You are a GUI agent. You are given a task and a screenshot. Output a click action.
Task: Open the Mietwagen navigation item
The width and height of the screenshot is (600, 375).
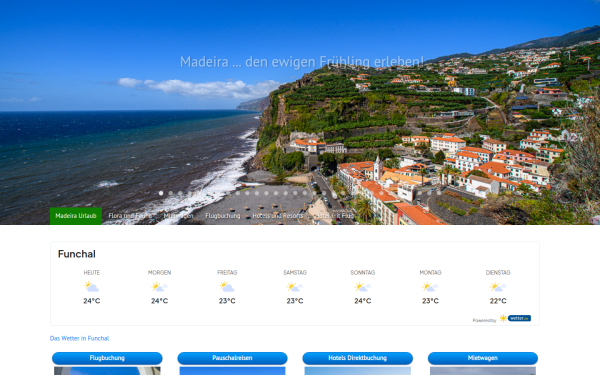point(178,216)
